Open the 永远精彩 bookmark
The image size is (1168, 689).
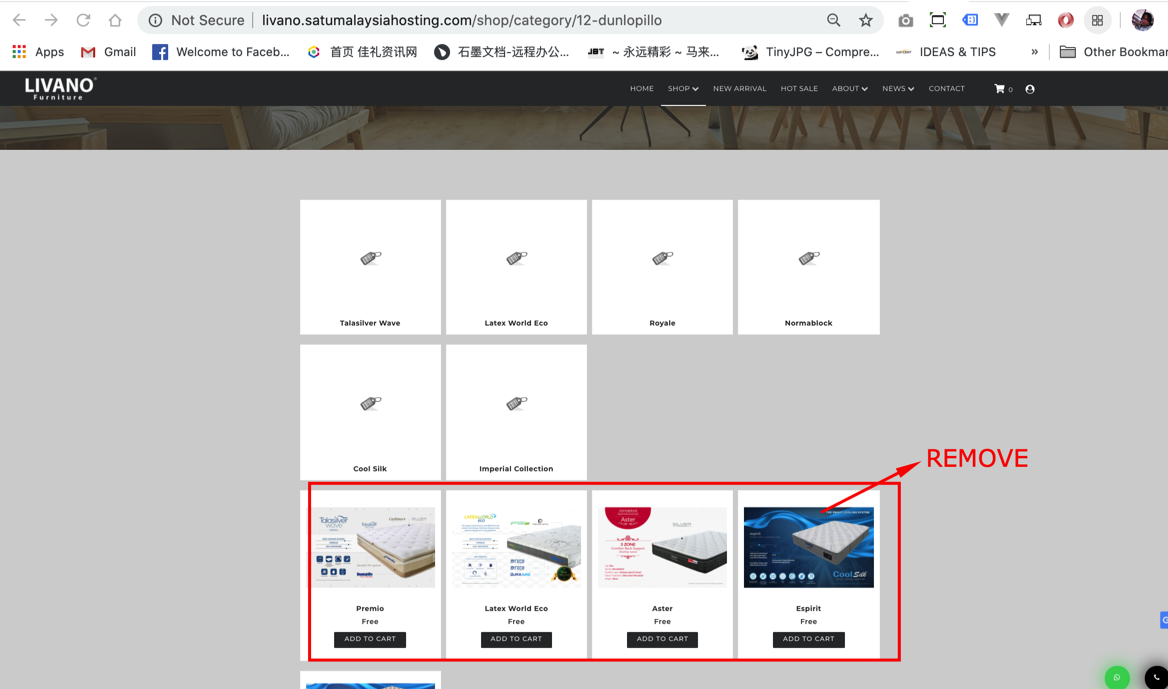point(653,51)
